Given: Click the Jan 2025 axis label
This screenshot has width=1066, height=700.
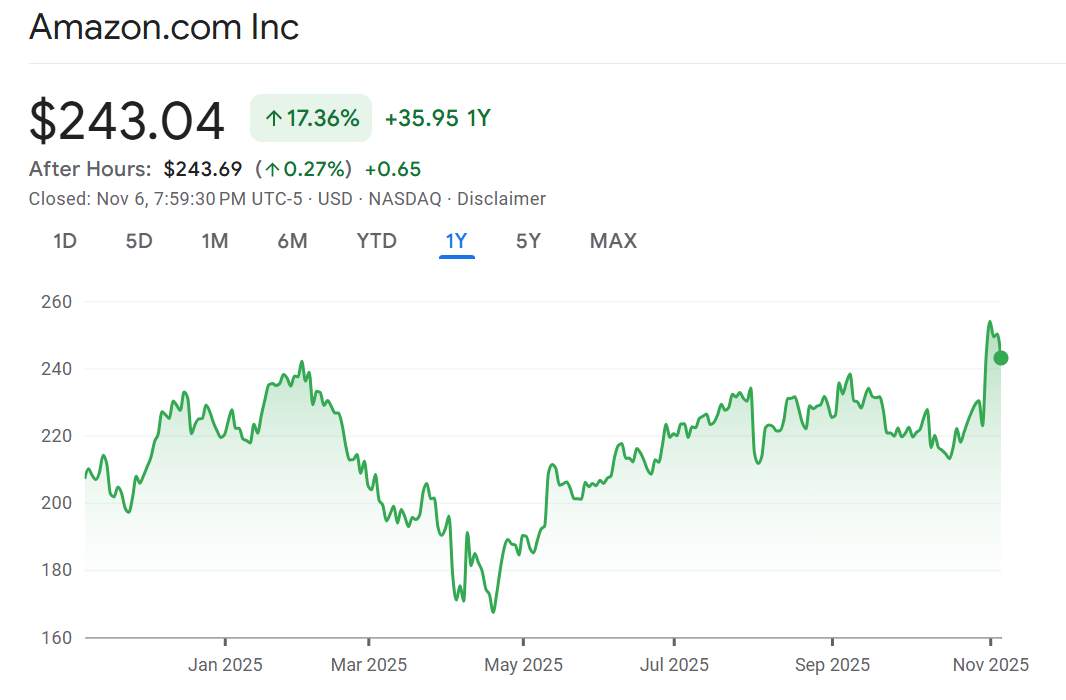Looking at the screenshot, I should (x=225, y=664).
